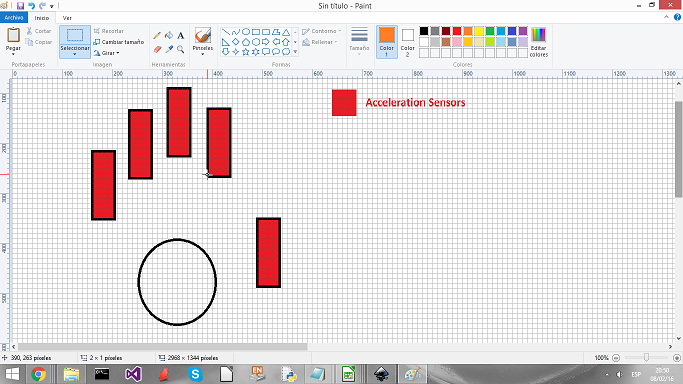Redo action via quick access toolbar
The height and width of the screenshot is (384, 683).
(42, 6)
